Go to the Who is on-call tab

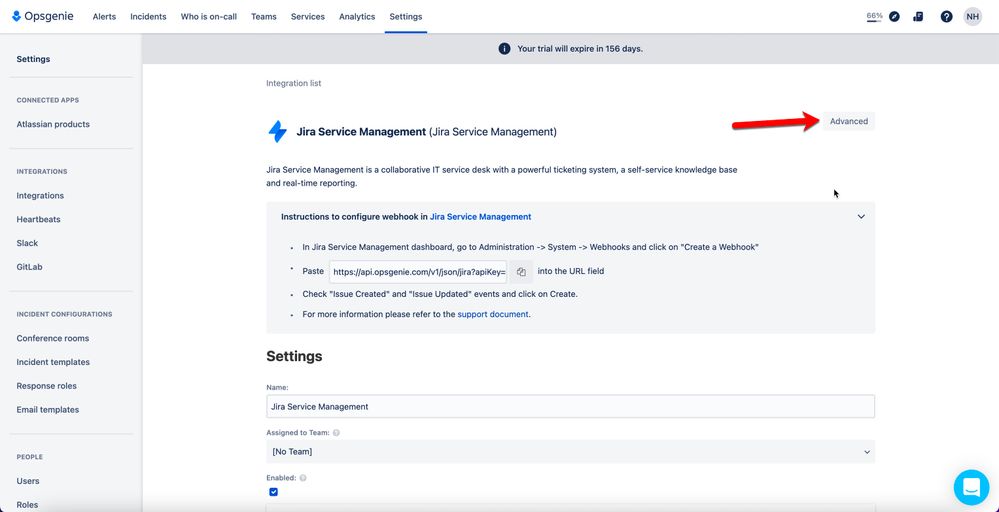click(208, 17)
